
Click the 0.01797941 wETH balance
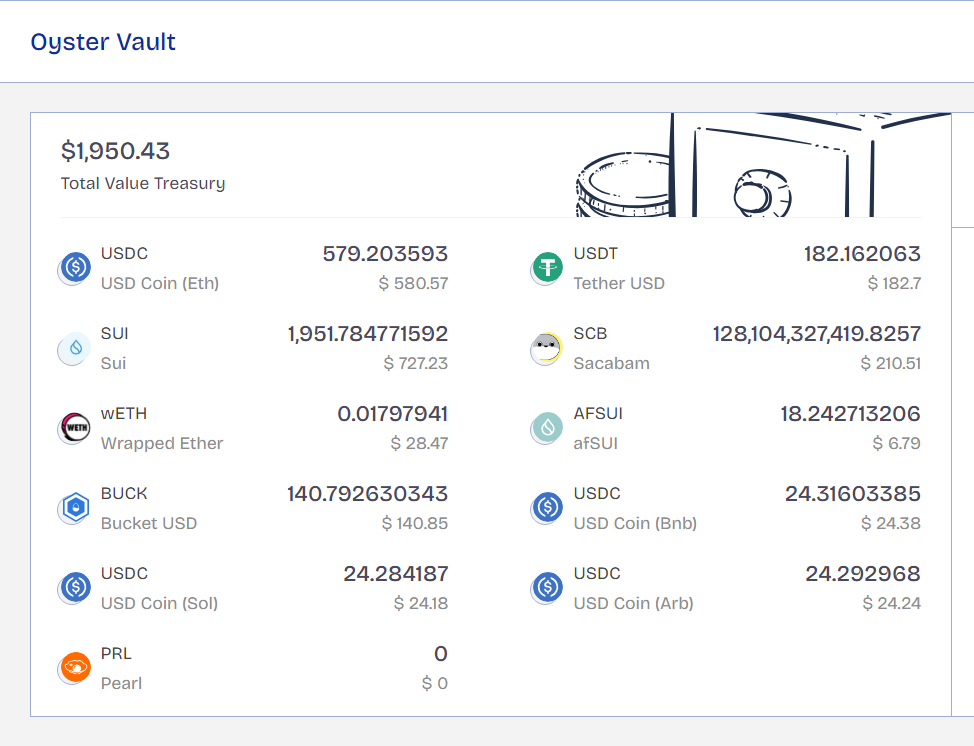click(x=393, y=414)
